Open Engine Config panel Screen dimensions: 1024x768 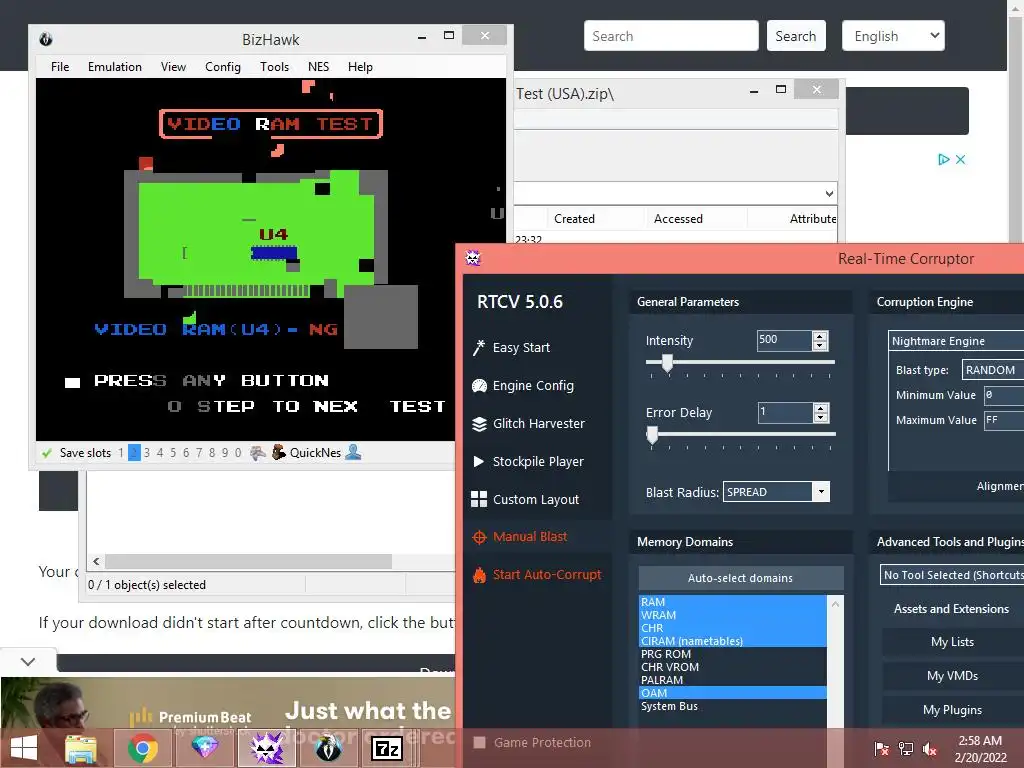click(x=523, y=385)
